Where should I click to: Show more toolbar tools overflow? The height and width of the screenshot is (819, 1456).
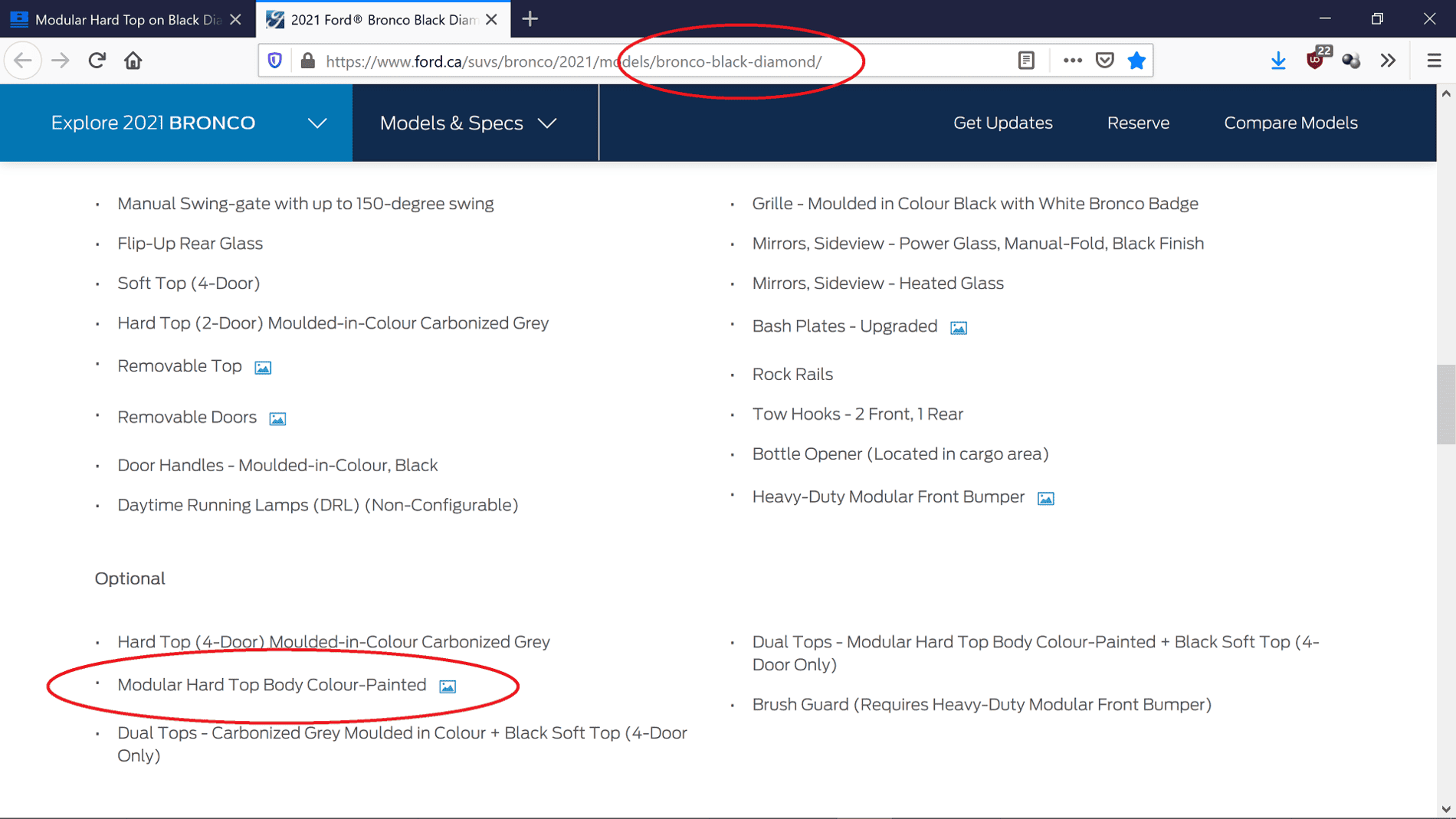point(1388,61)
